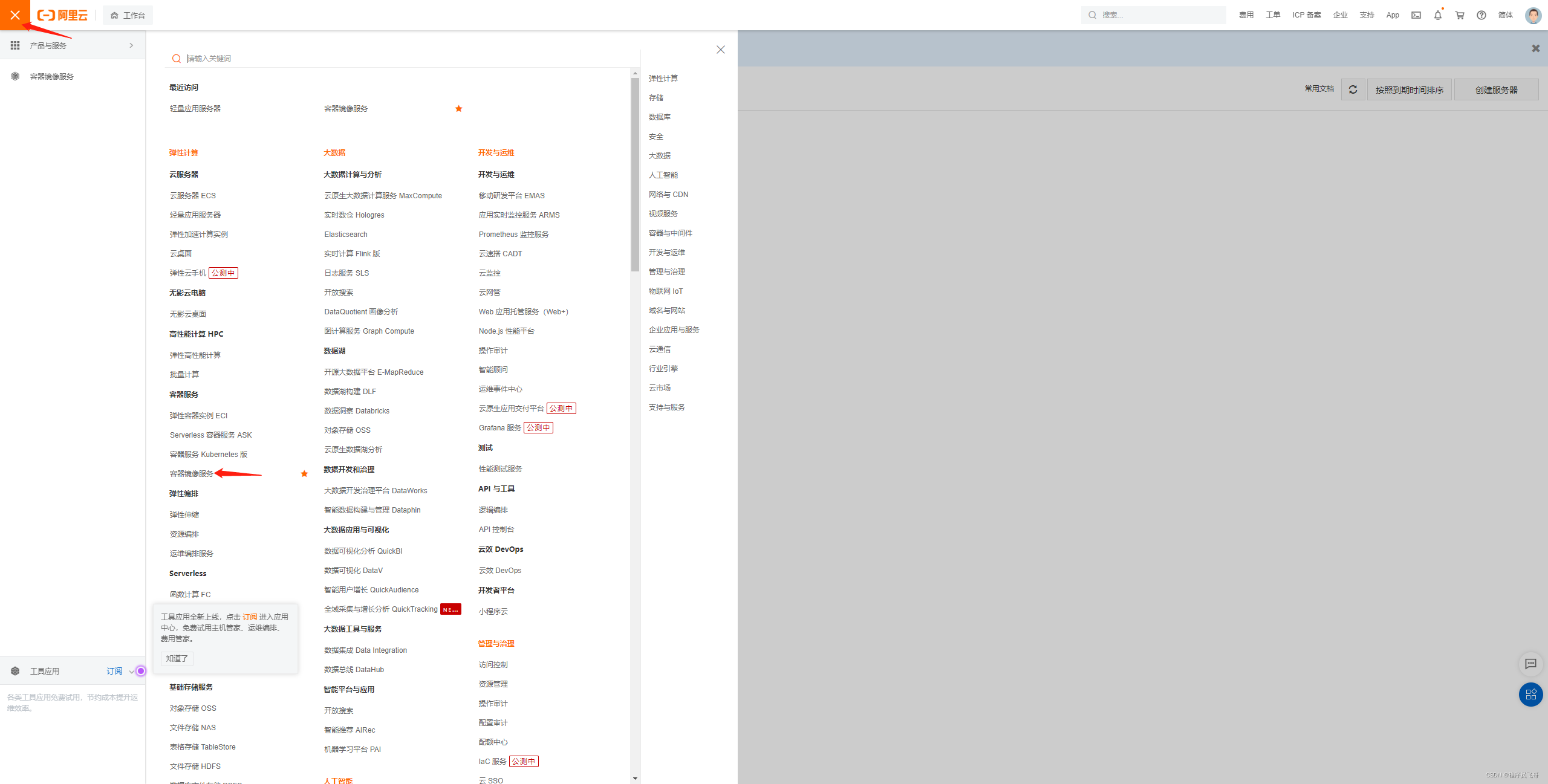Jump to 容器与中间件 category in right index
This screenshot has height=784, width=1548.
tap(671, 233)
